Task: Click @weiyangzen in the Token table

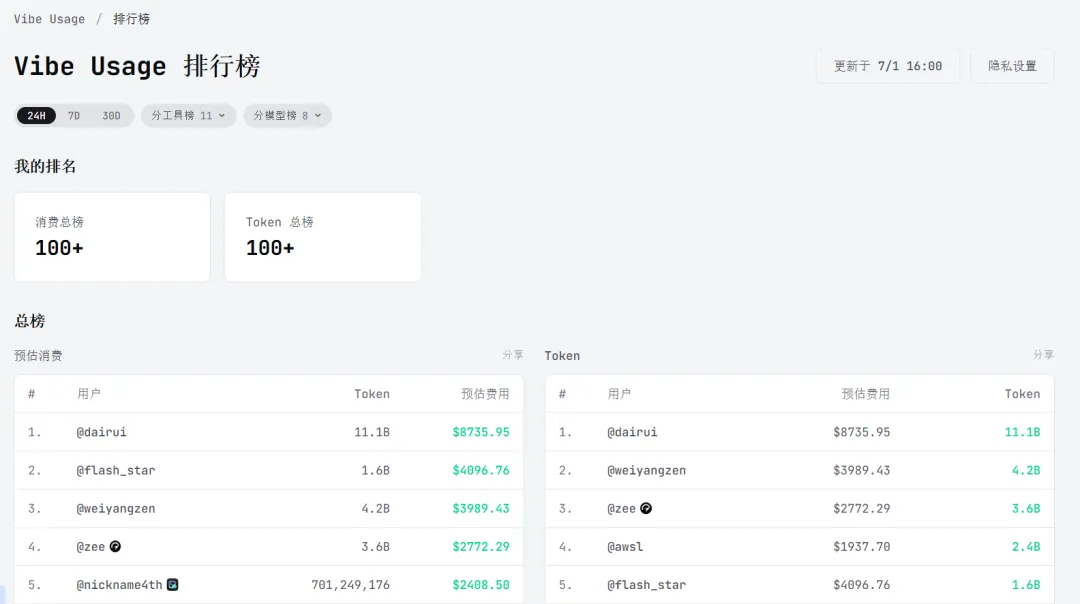Action: click(x=646, y=470)
